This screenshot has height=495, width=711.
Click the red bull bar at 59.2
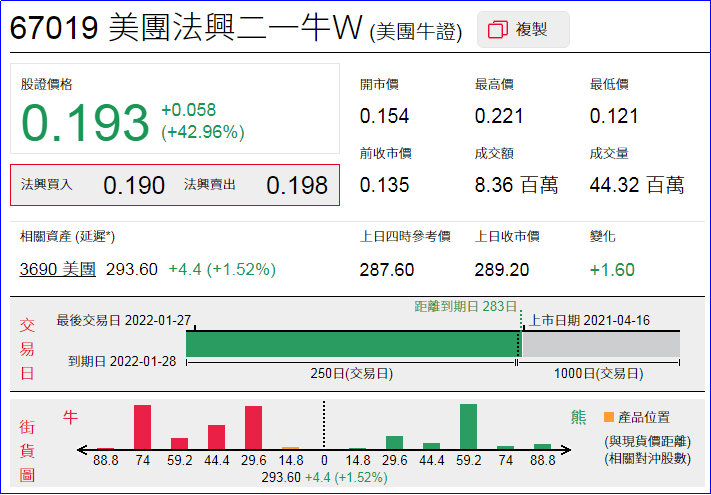180,443
